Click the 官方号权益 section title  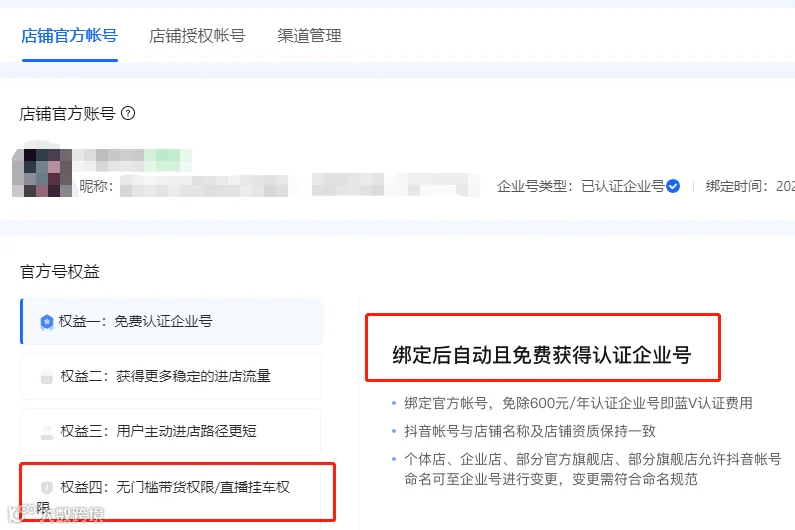pyautogui.click(x=60, y=271)
